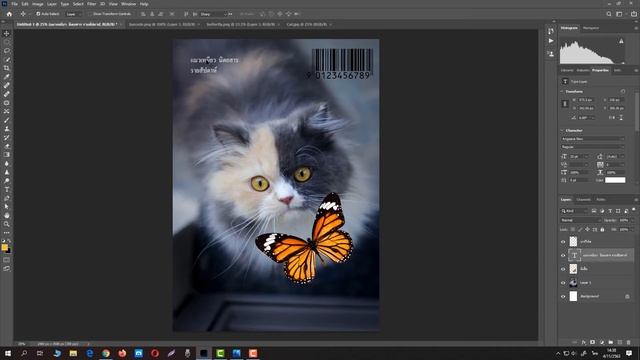Viewport: 640px width, 360px height.
Task: Toggle the Auto-Select checkbox
Action: click(38, 14)
